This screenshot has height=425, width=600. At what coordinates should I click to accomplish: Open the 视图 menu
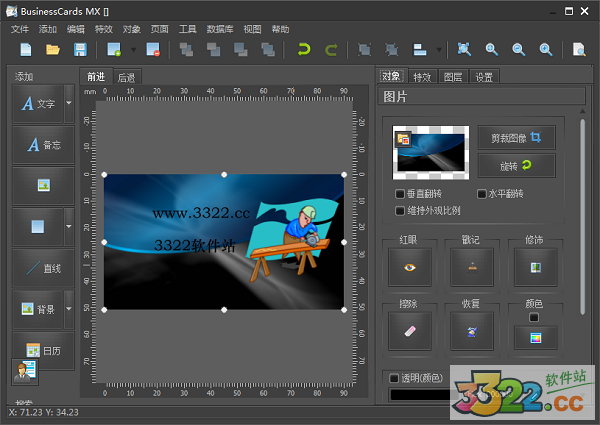[252, 29]
